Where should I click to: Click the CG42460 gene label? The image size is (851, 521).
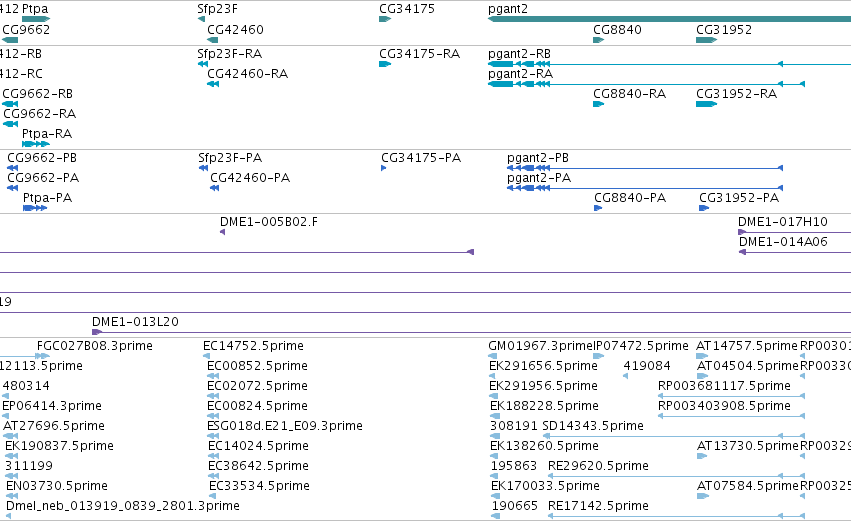[235, 29]
